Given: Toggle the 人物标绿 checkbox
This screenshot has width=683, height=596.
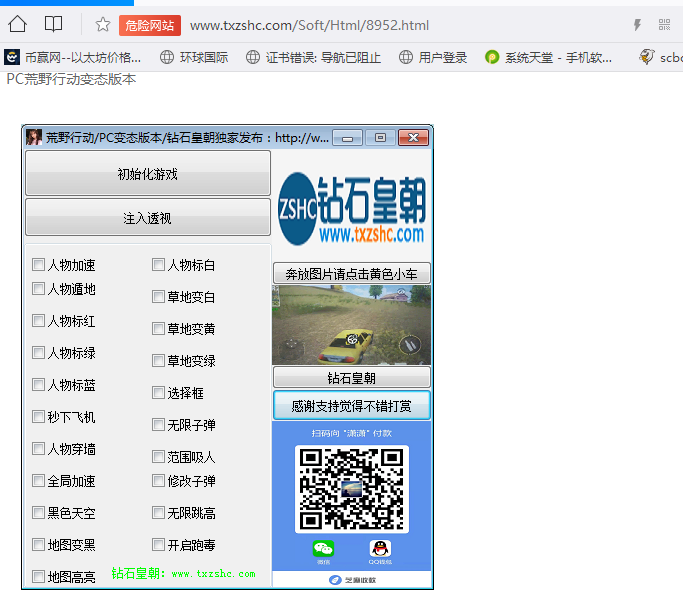Looking at the screenshot, I should [x=38, y=352].
